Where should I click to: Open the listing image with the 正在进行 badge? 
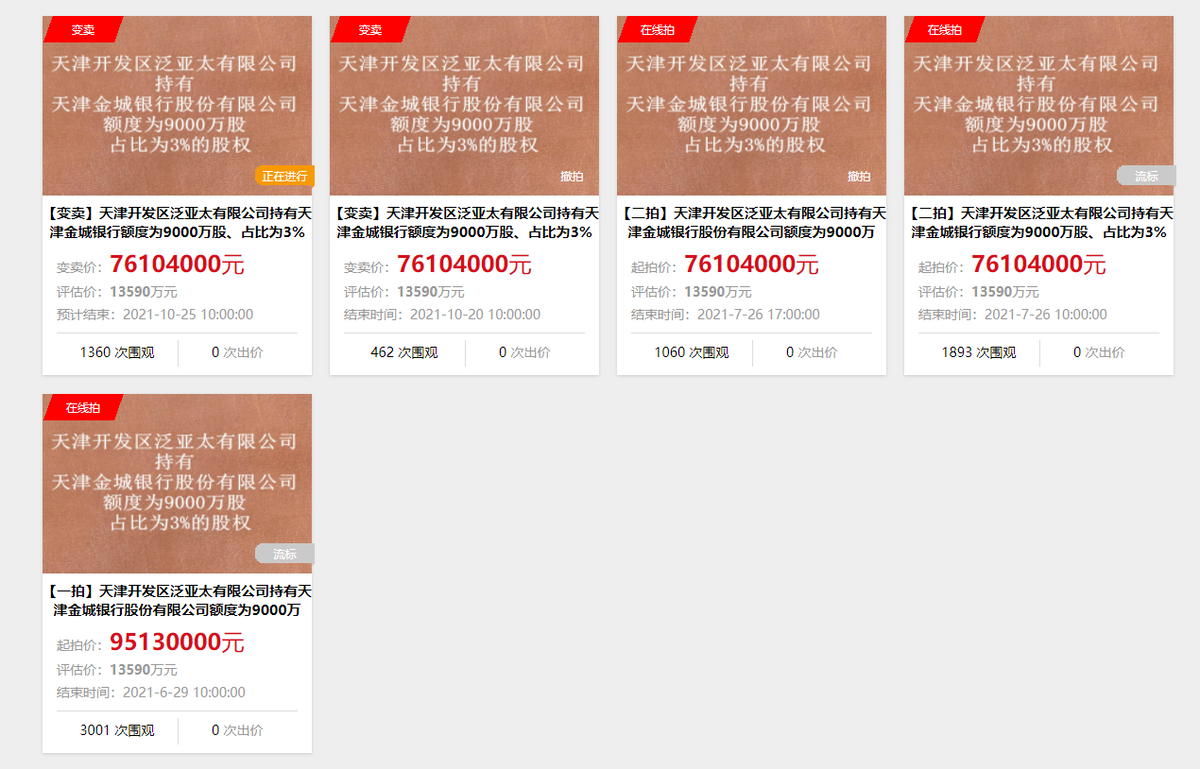[177, 105]
